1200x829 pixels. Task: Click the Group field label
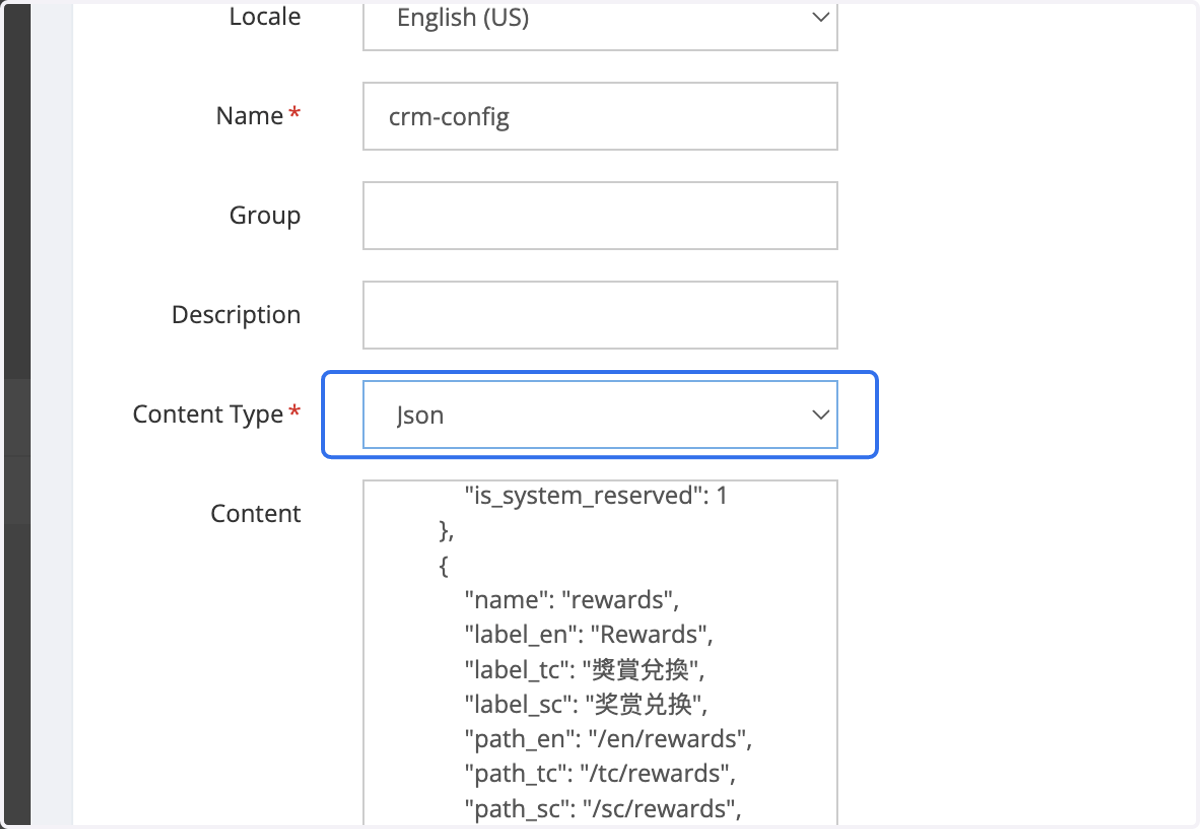(x=265, y=216)
